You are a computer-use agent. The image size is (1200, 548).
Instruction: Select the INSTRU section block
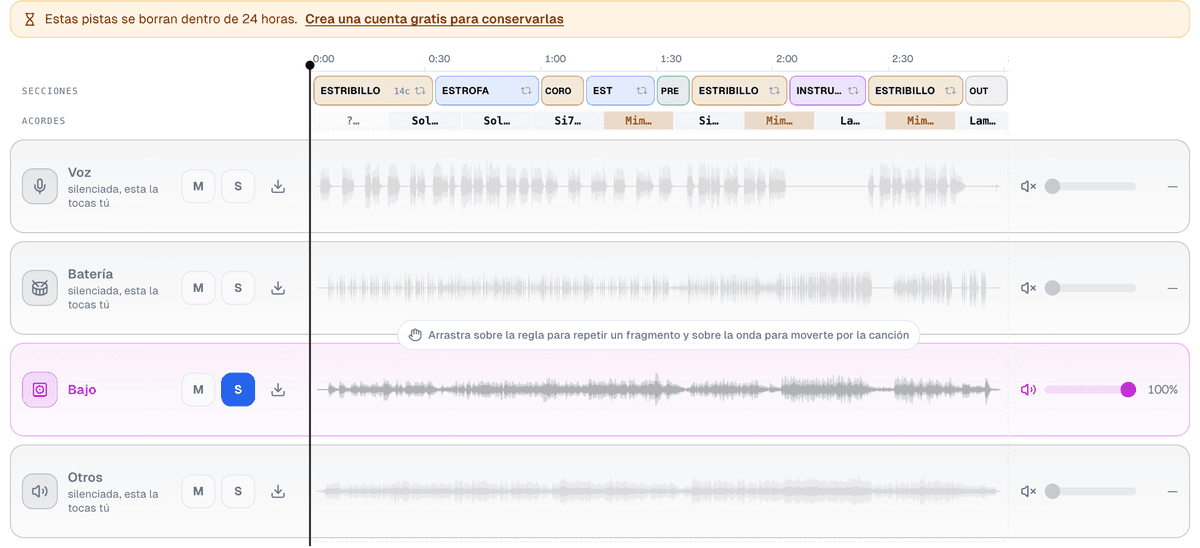click(x=827, y=91)
